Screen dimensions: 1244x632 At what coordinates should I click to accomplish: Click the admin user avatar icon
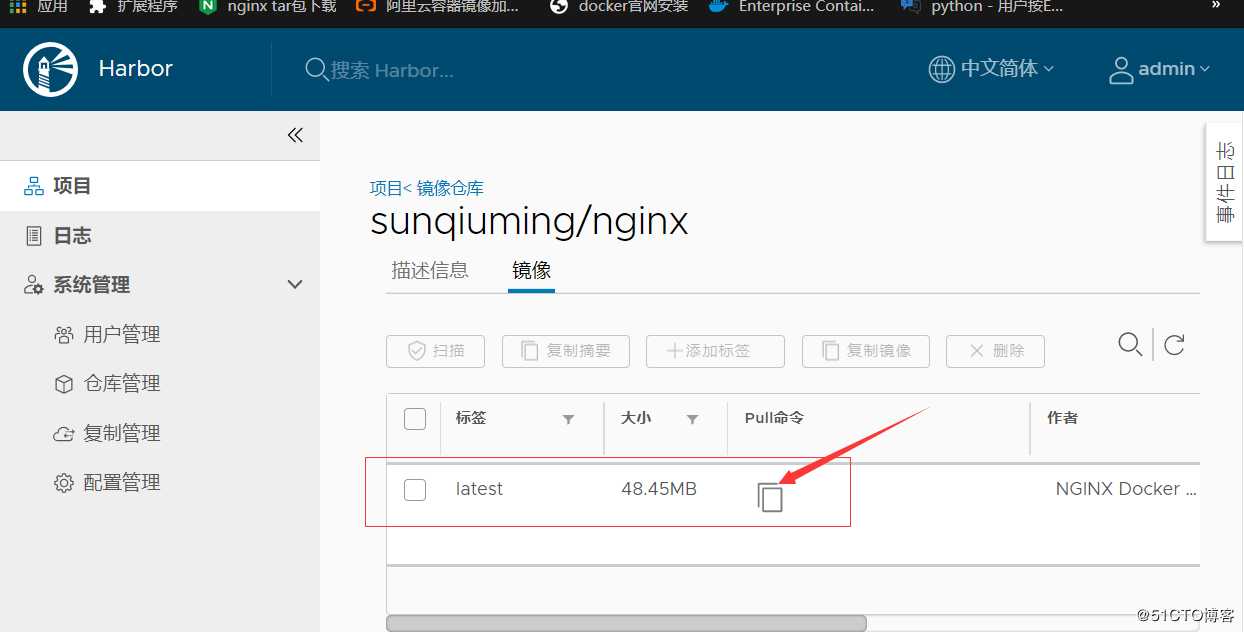click(1121, 70)
